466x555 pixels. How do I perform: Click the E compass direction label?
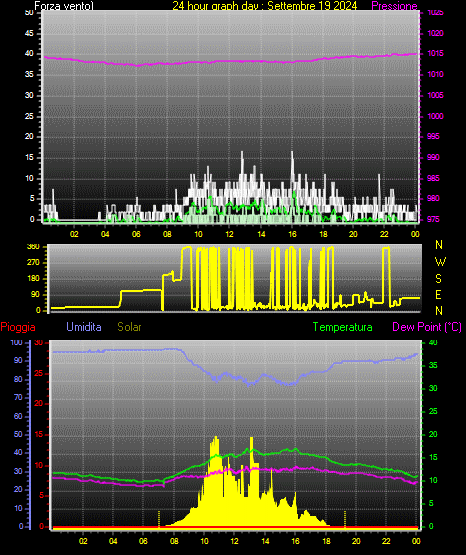pyautogui.click(x=438, y=294)
